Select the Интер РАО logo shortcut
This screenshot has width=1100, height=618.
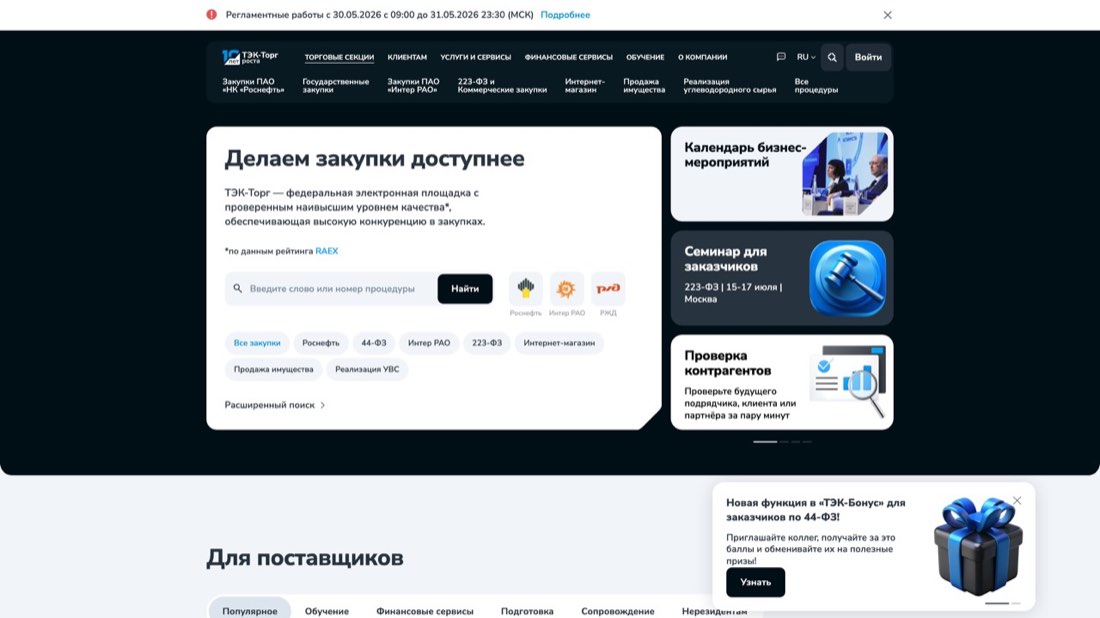pos(566,288)
